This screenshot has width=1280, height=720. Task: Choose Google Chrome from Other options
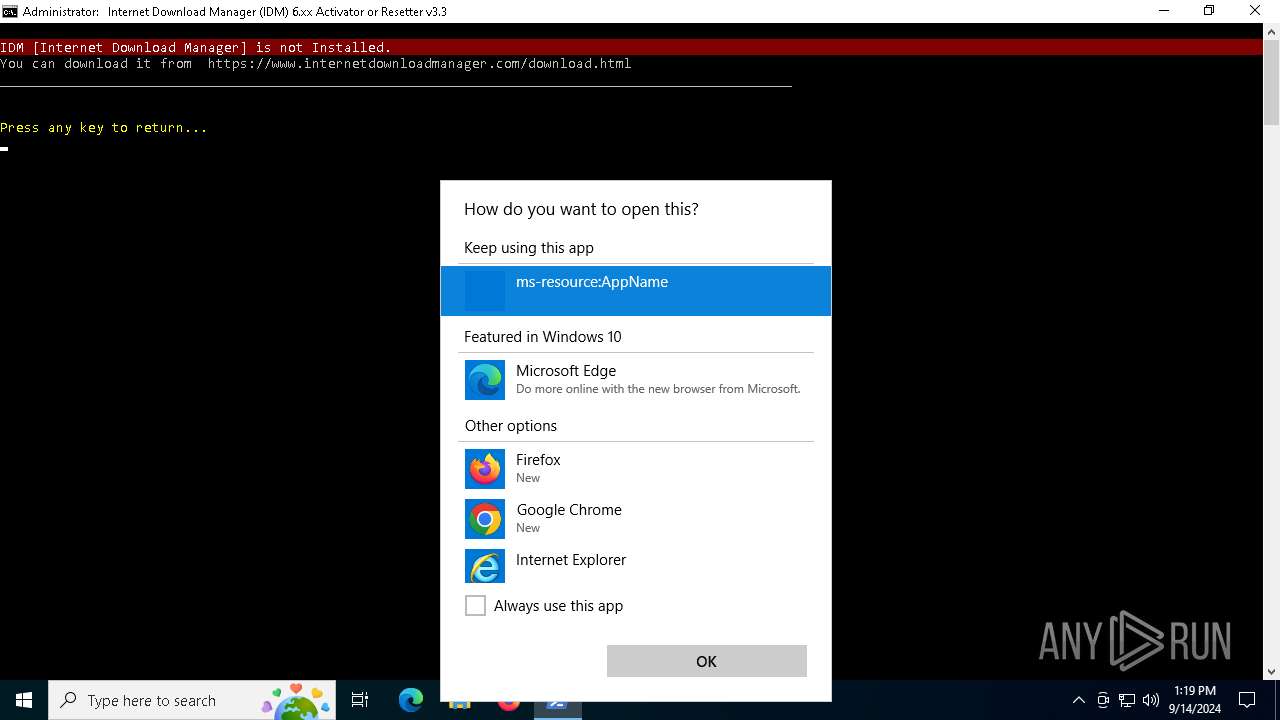pos(635,518)
